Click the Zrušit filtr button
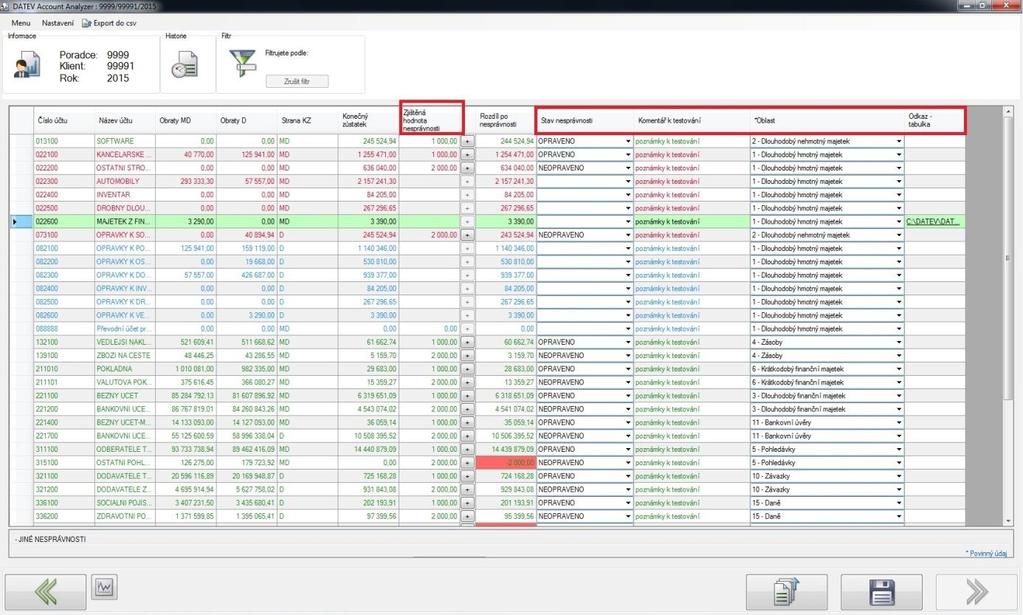1023x615 pixels. click(x=297, y=82)
